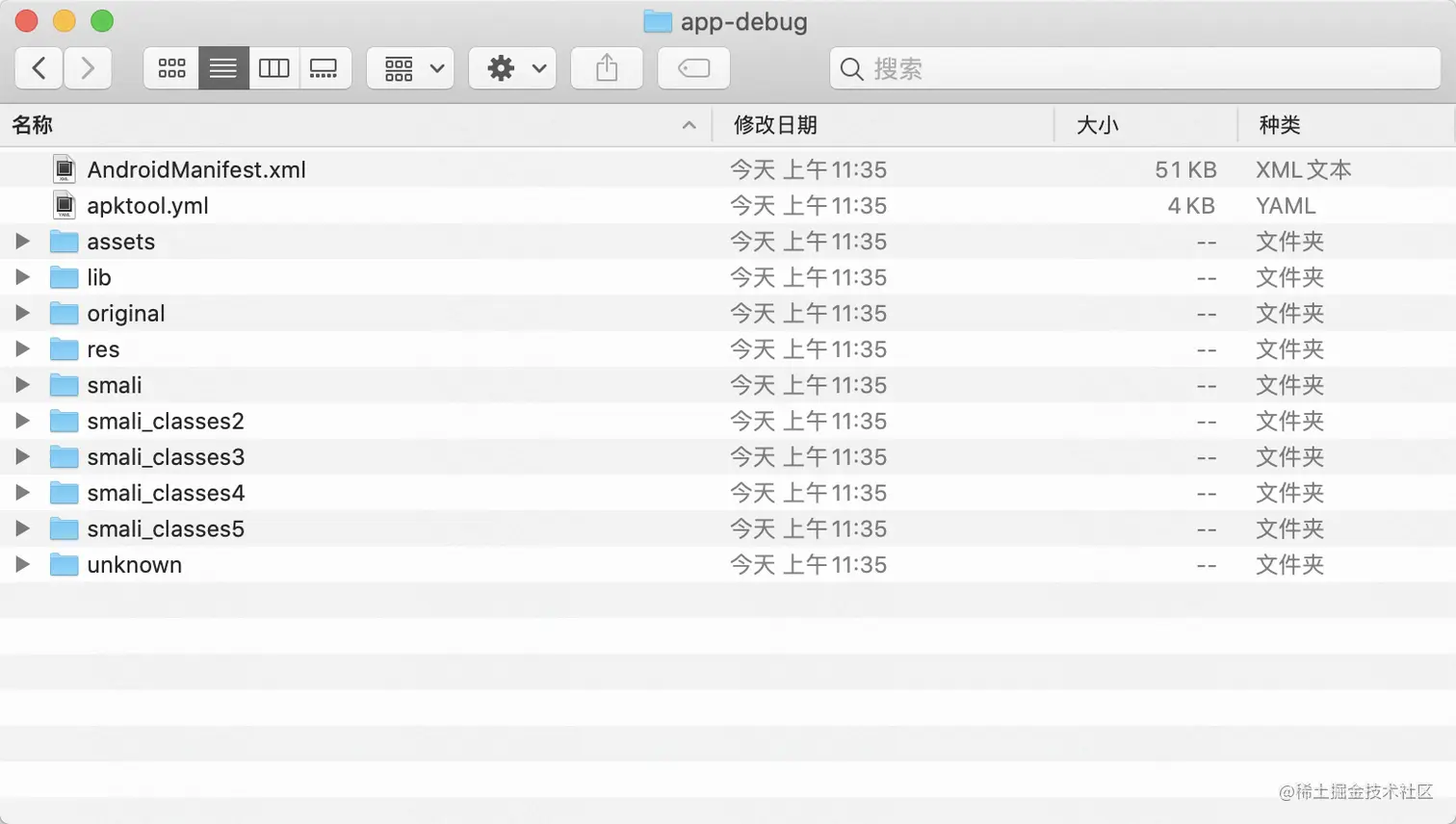Select the smali folder icon
The width and height of the screenshot is (1456, 824).
click(x=64, y=385)
